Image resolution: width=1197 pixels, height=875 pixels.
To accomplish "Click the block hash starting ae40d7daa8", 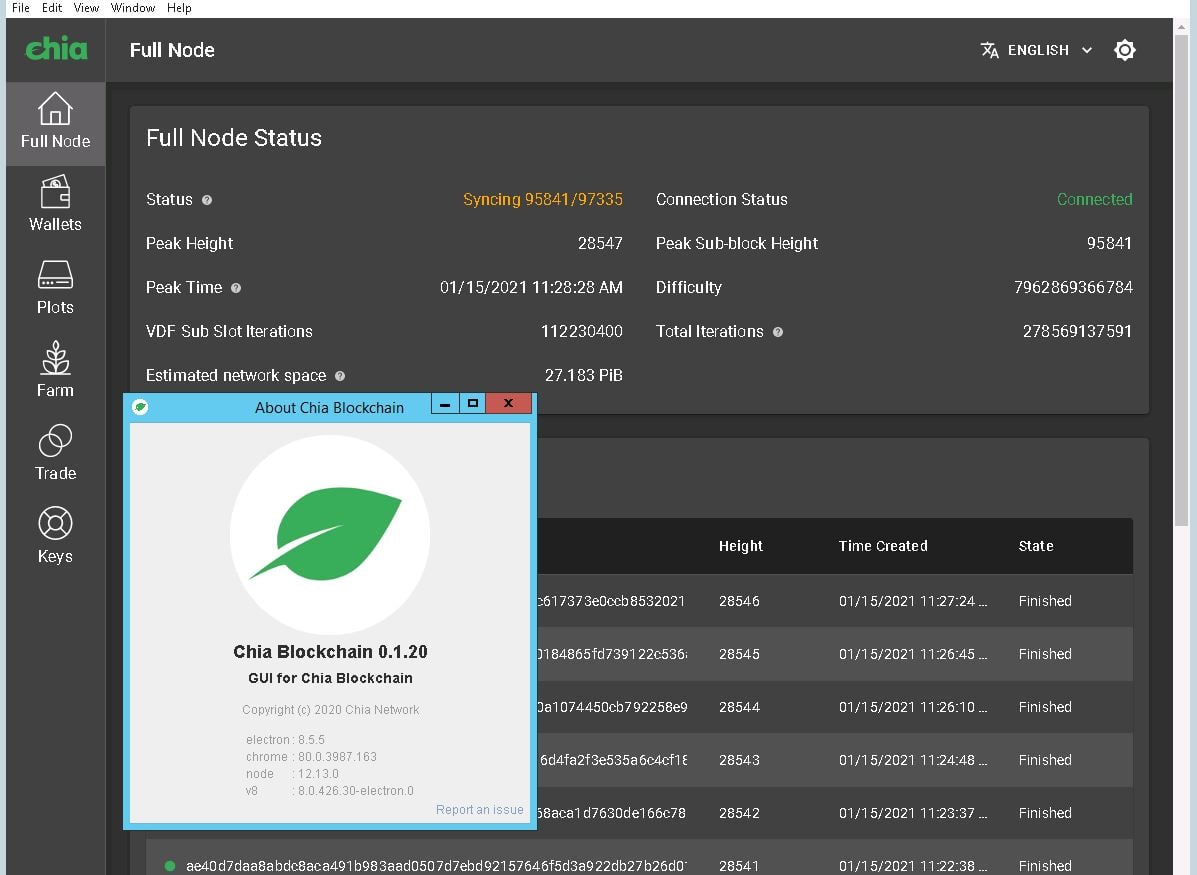I will coord(436,867).
